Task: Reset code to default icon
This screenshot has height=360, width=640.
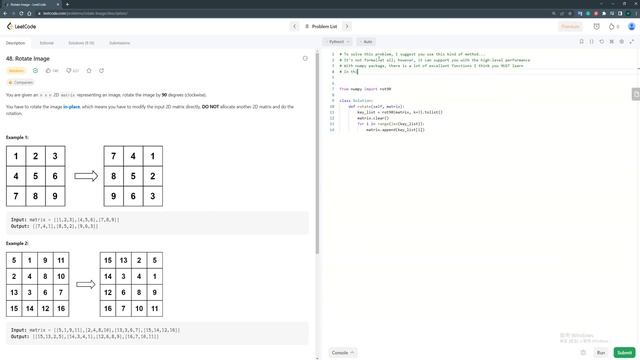Action: (x=602, y=42)
